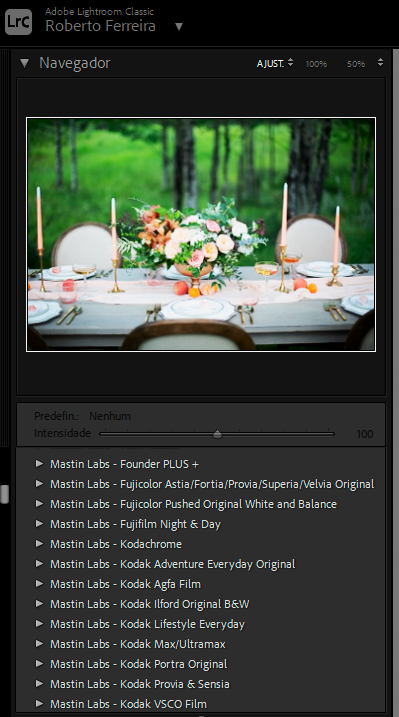Image resolution: width=399 pixels, height=717 pixels.
Task: Select Mastin Labs - Fujifilm Night & Day label
Action: [135, 524]
